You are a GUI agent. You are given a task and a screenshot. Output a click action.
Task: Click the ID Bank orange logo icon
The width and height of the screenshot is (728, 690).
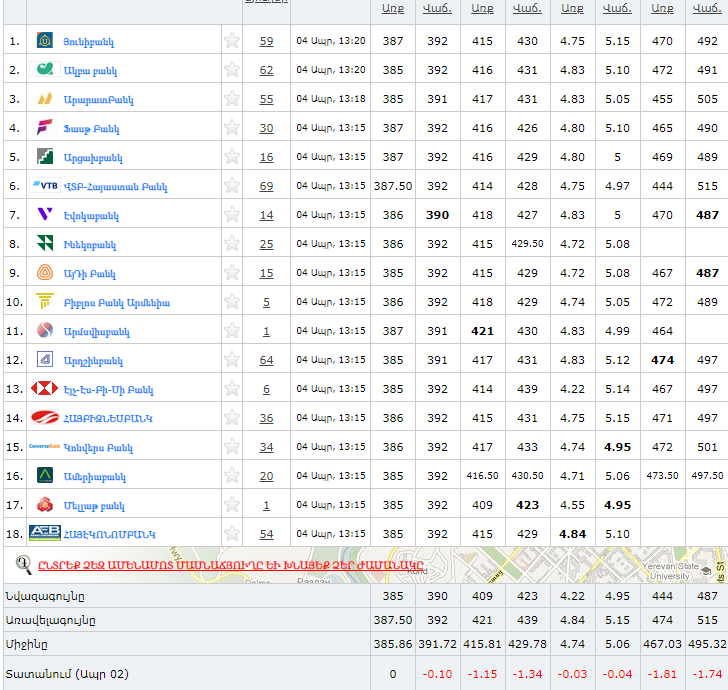(45, 272)
